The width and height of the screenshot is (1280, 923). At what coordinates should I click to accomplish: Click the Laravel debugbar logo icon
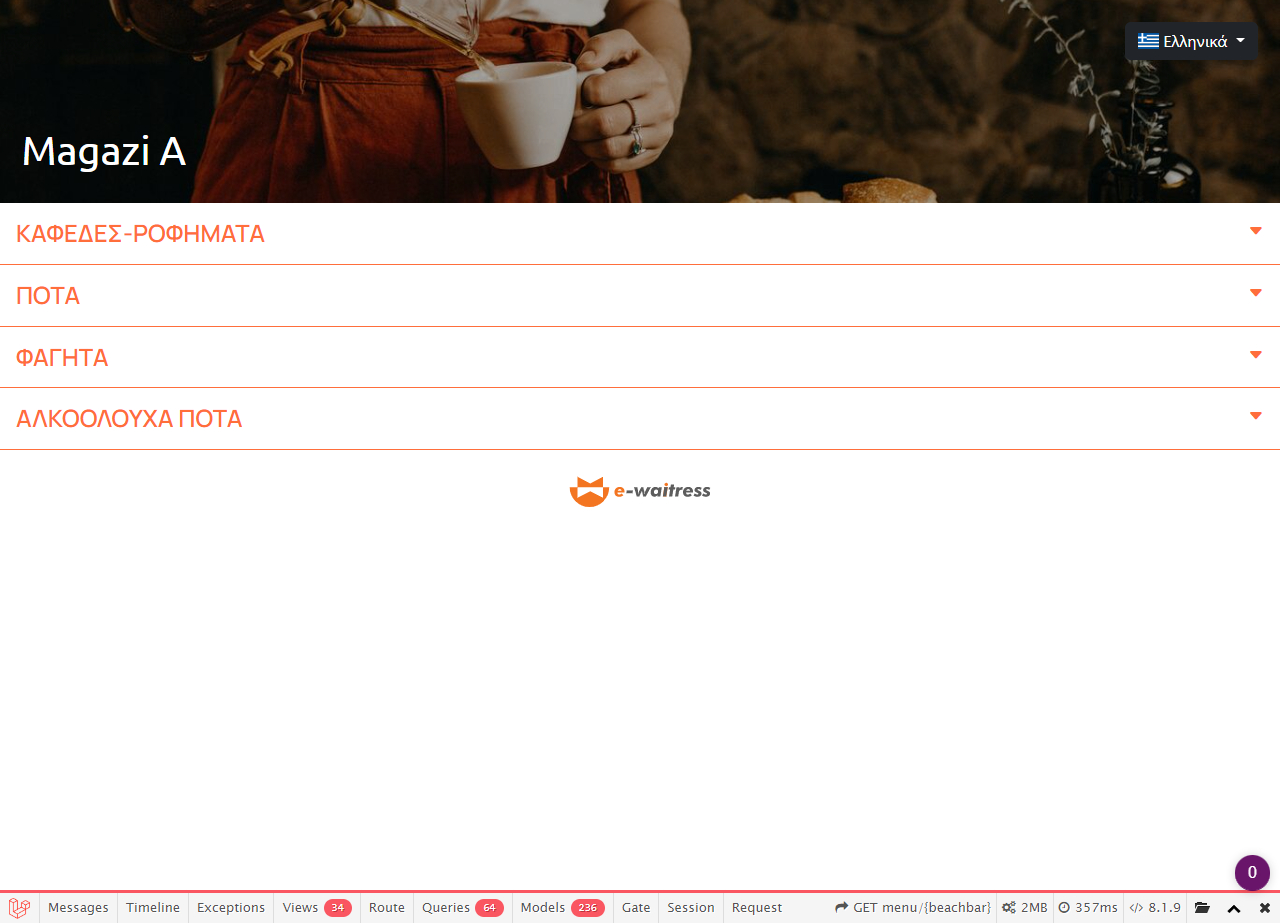tap(19, 908)
